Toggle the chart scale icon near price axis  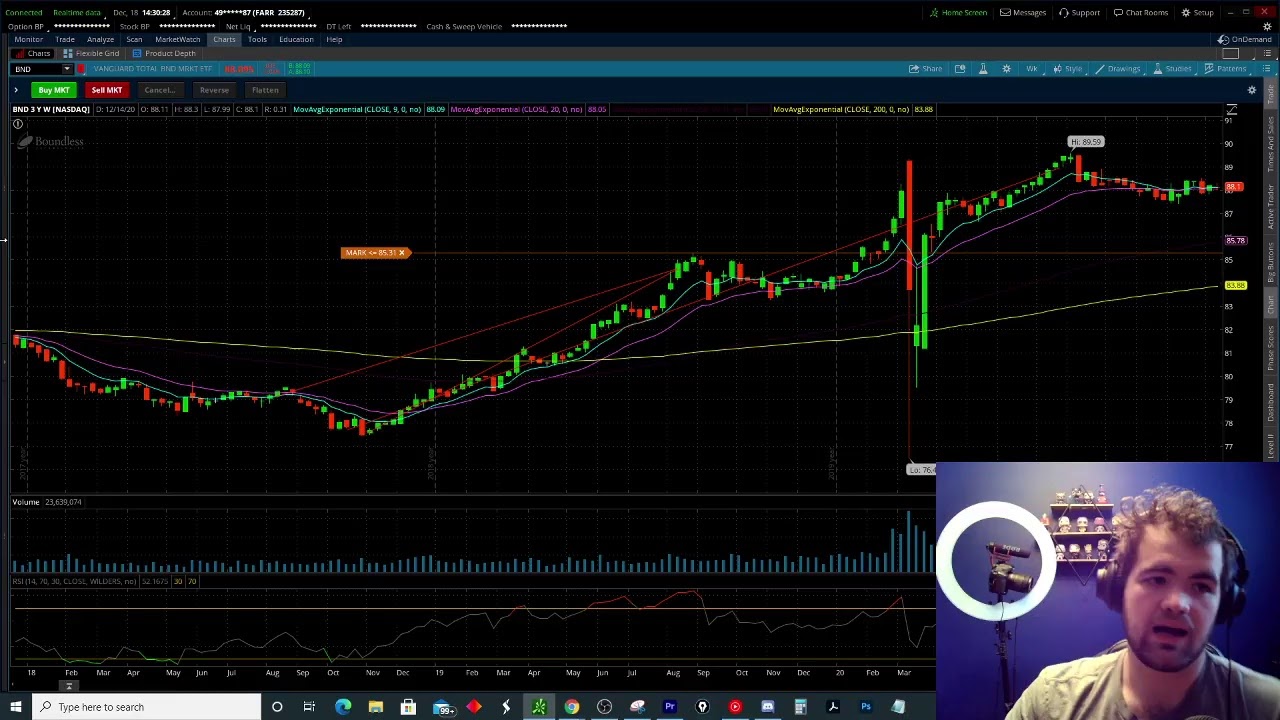coord(1232,109)
